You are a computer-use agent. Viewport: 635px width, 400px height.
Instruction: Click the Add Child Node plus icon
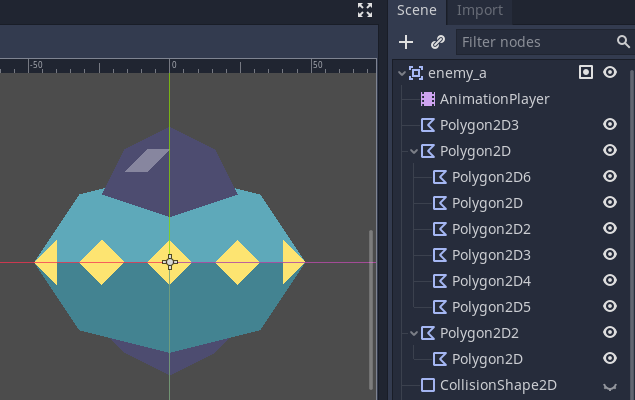(406, 42)
